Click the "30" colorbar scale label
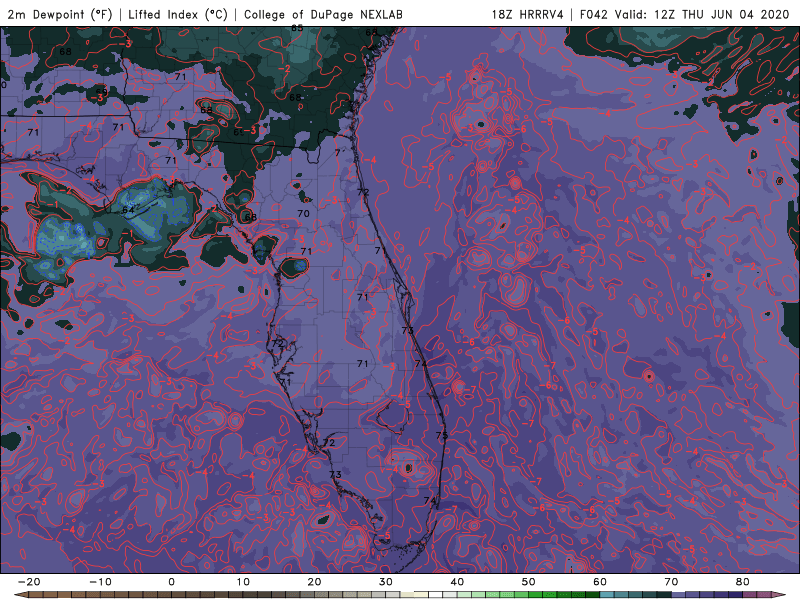Viewport: 800px width, 600px height. click(386, 582)
